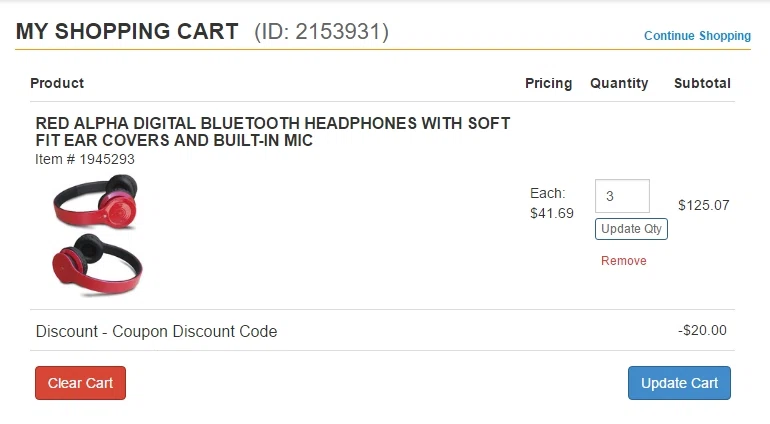Open the top red headphones product image
Image resolution: width=770 pixels, height=424 pixels.
click(x=96, y=202)
